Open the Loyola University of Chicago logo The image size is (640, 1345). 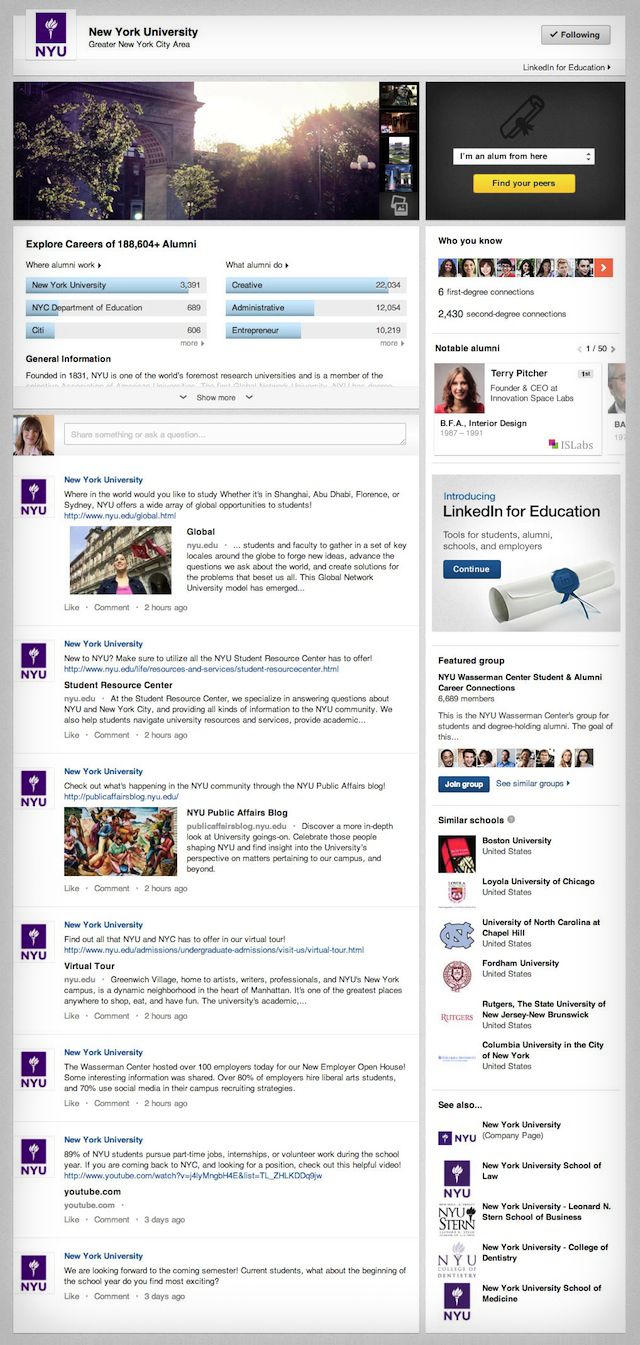[457, 891]
